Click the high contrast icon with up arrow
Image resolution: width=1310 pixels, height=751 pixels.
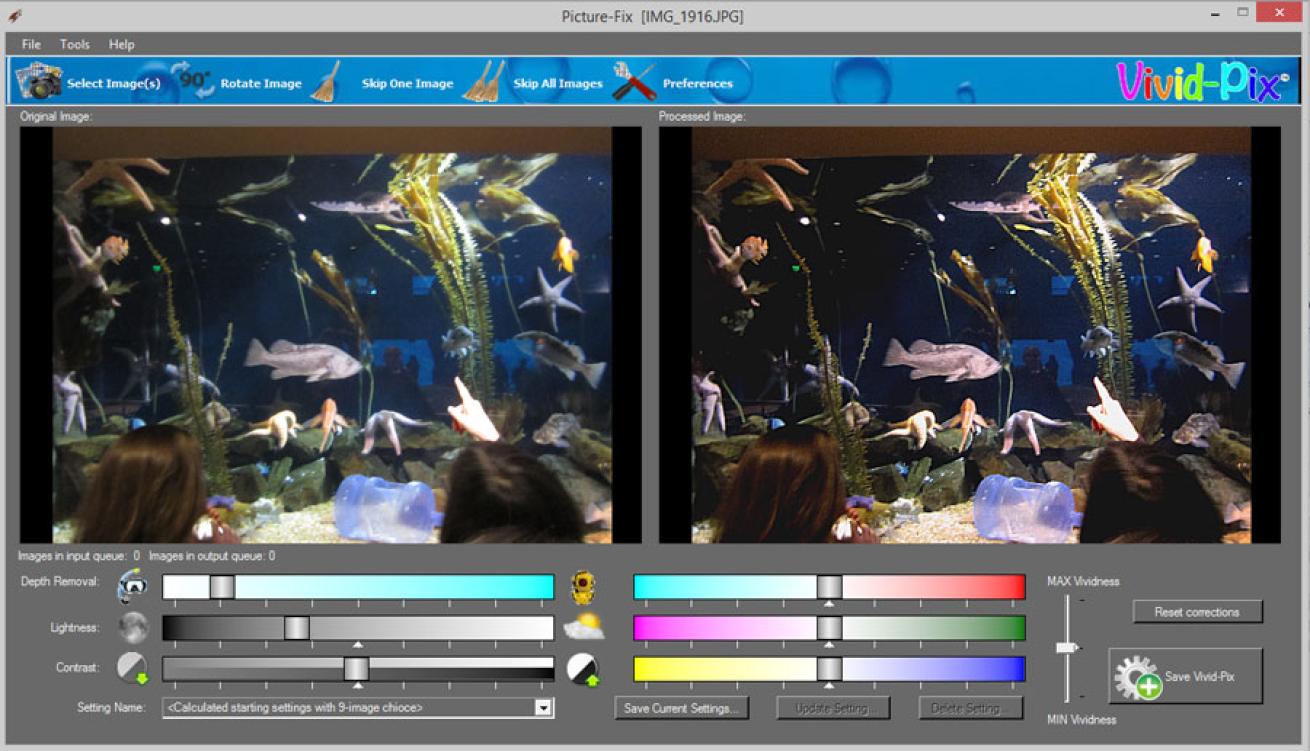(x=583, y=669)
